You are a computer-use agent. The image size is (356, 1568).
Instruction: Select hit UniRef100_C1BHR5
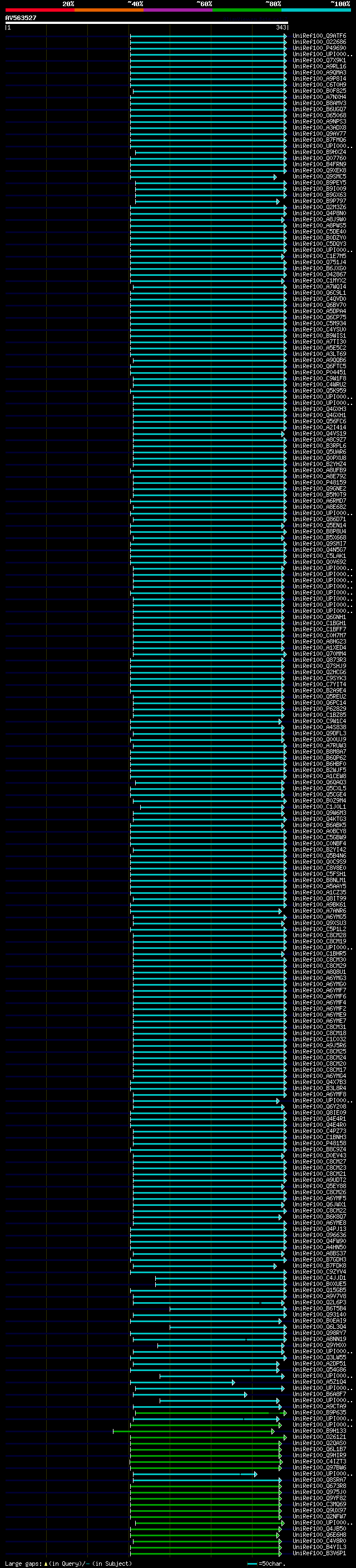click(x=319, y=954)
